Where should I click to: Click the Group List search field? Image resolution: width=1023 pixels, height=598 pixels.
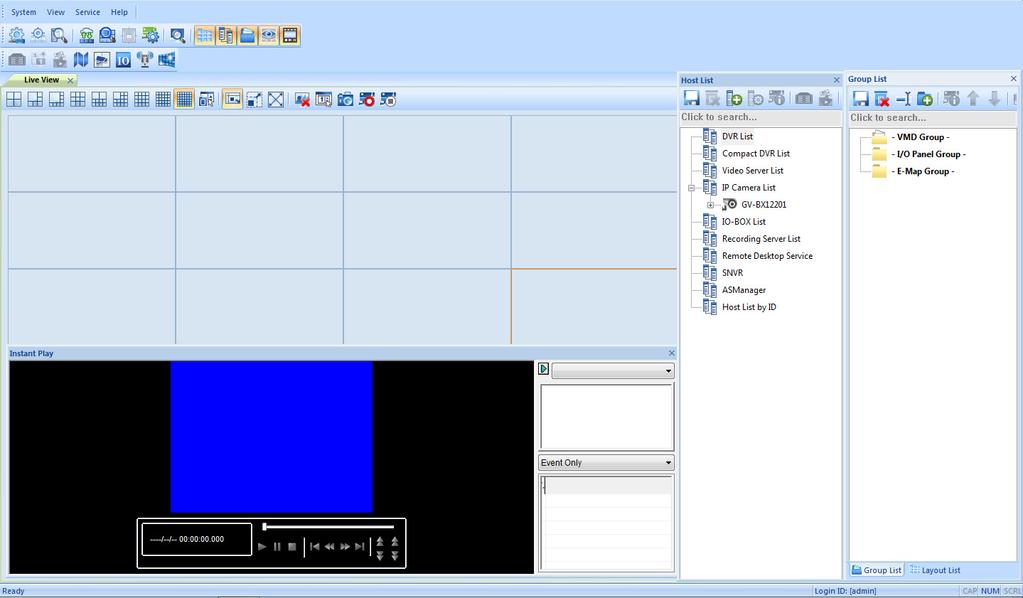coord(932,118)
